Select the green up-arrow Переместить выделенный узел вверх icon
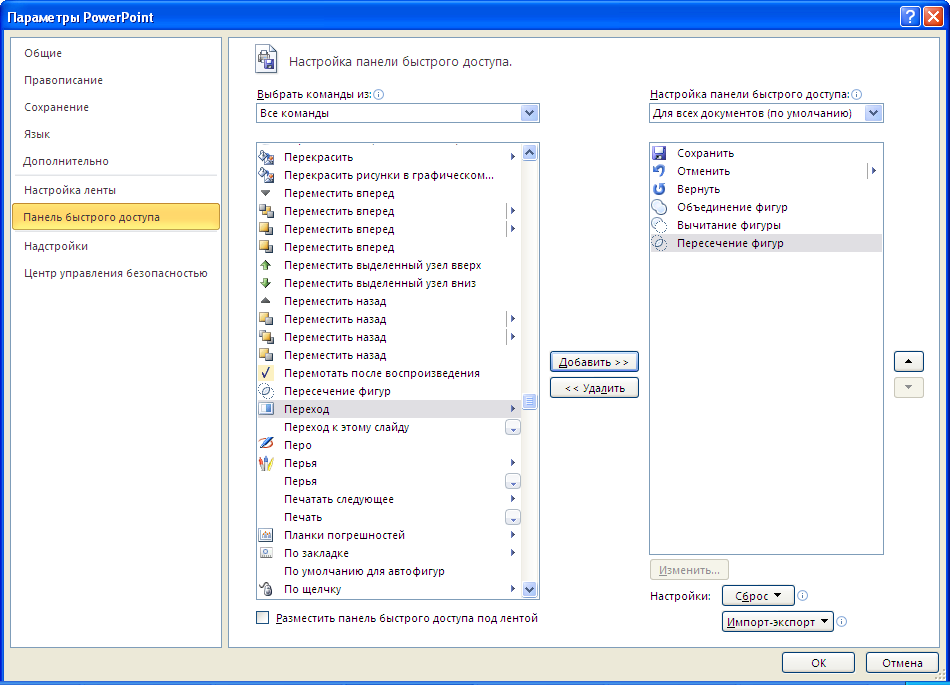This screenshot has height=685, width=950. coord(265,265)
